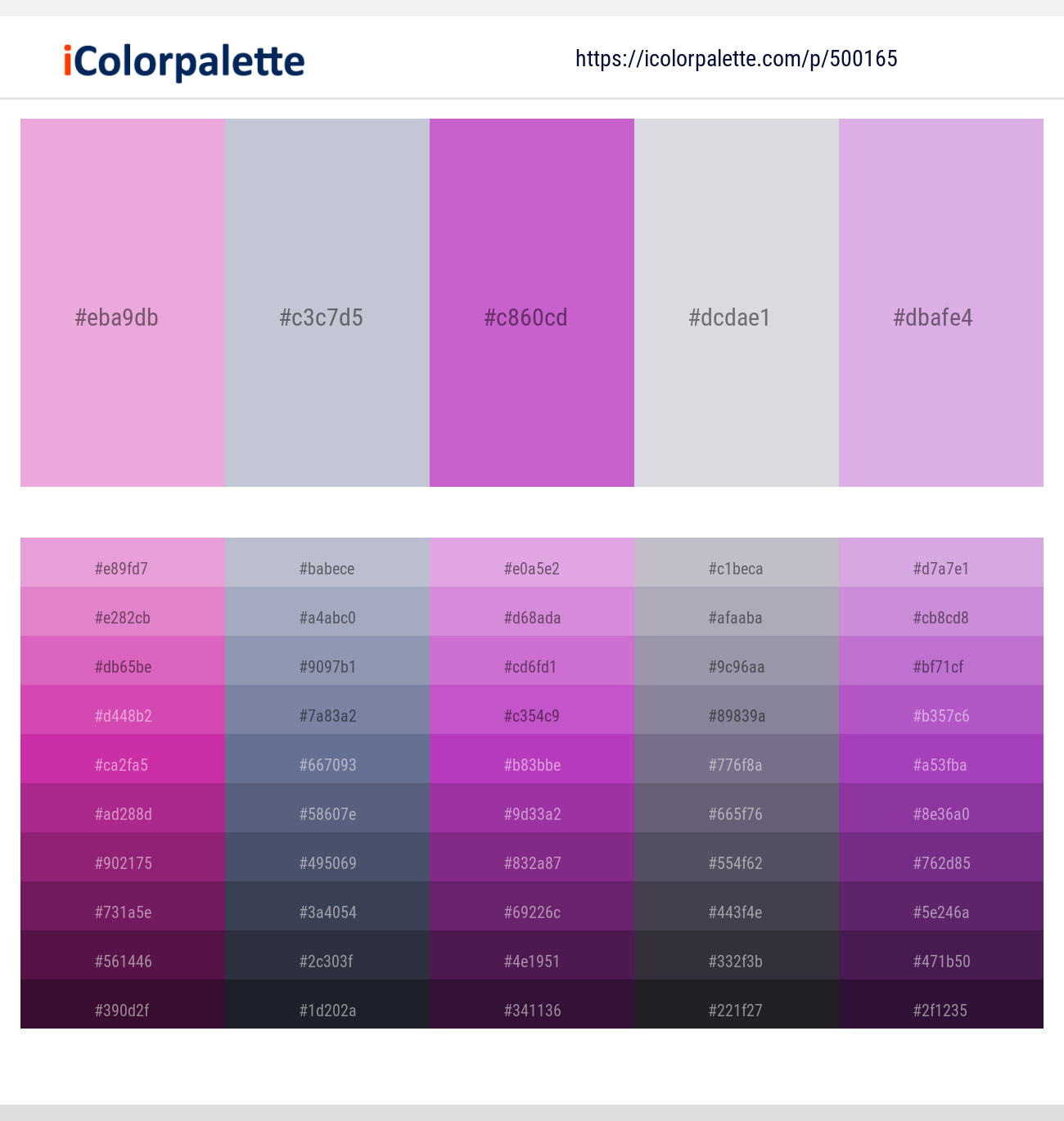Choose the large #dcdae1 light gray swatch

pyautogui.click(x=737, y=303)
